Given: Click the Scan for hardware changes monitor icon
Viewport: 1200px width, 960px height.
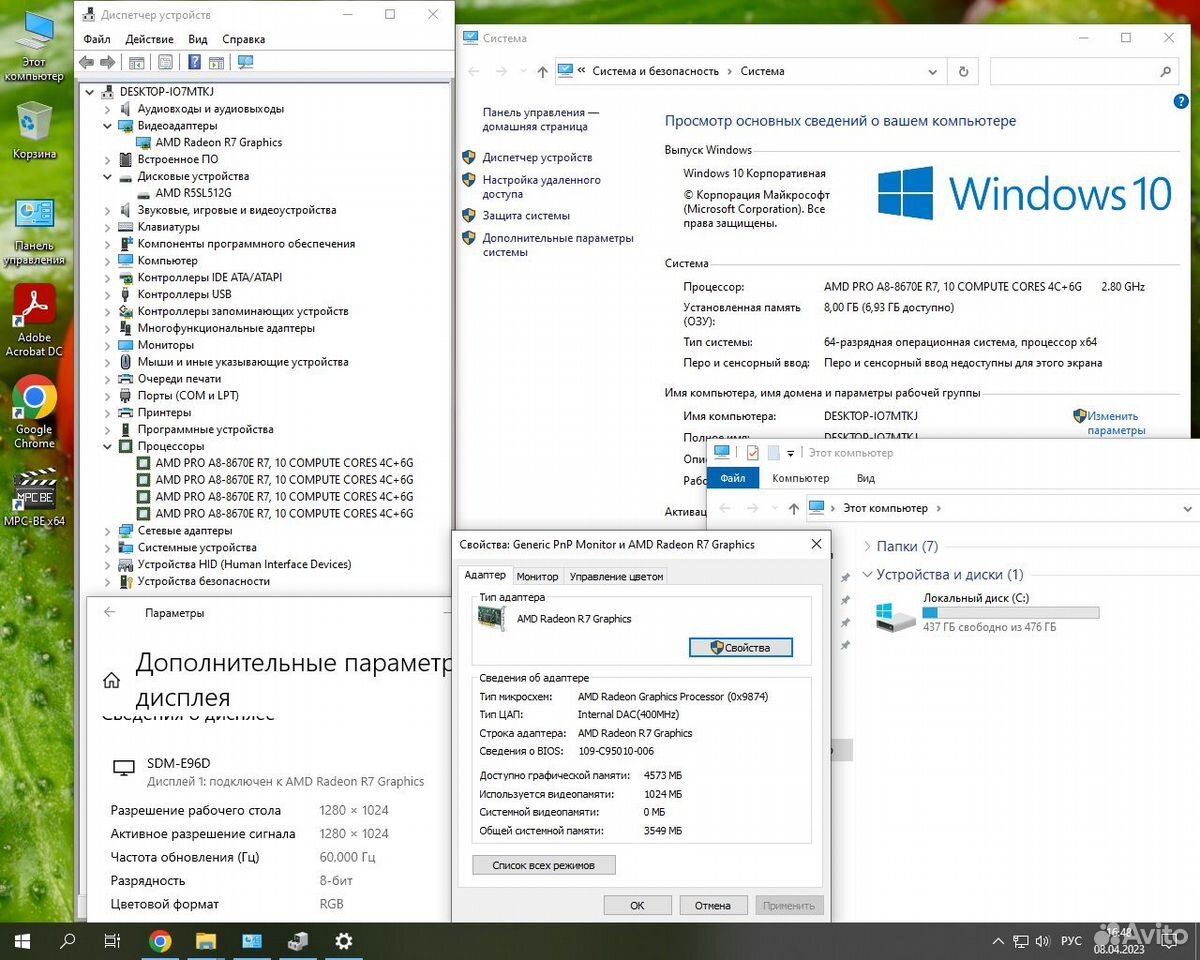Looking at the screenshot, I should coord(246,62).
